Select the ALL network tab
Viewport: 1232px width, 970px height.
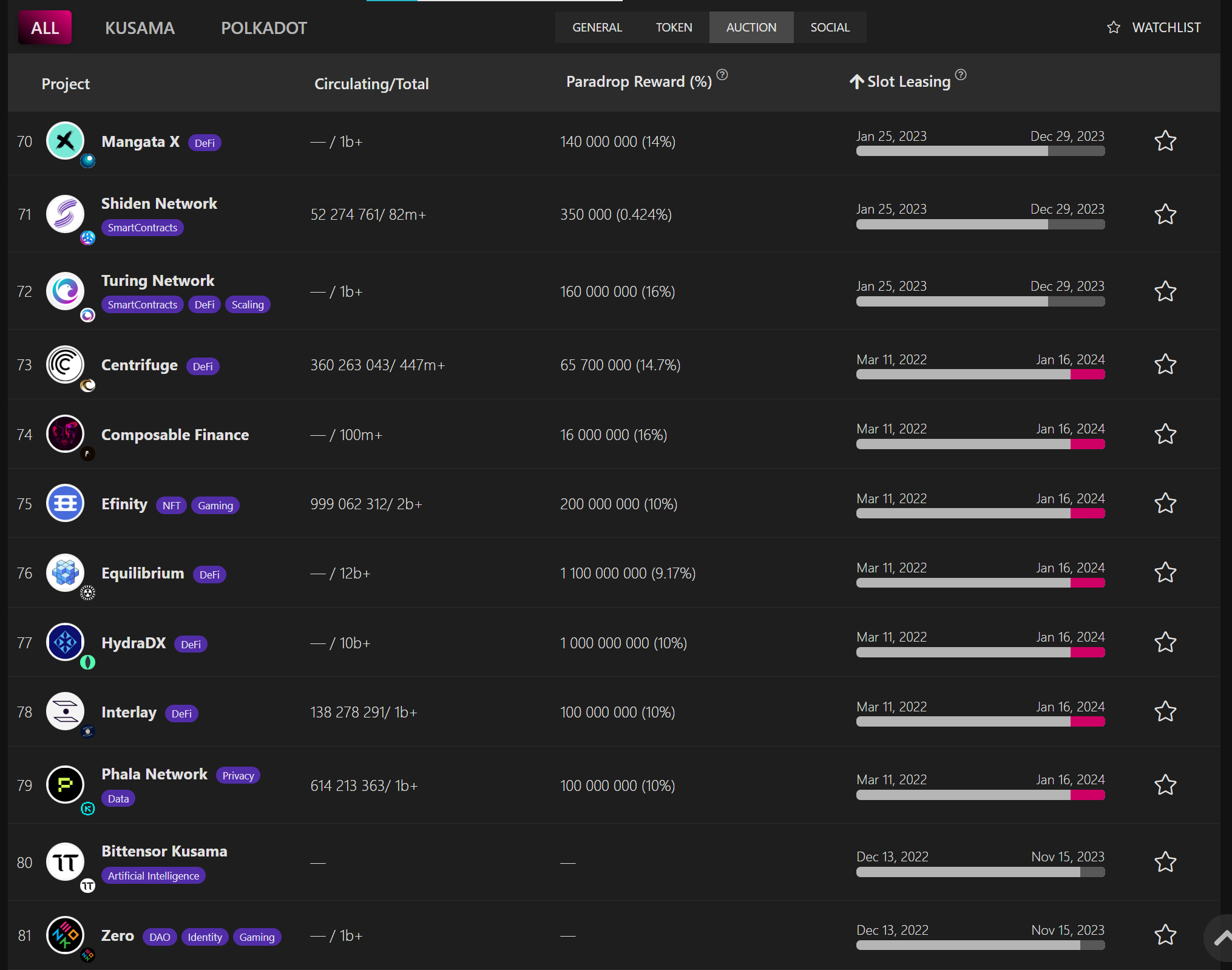click(x=45, y=27)
